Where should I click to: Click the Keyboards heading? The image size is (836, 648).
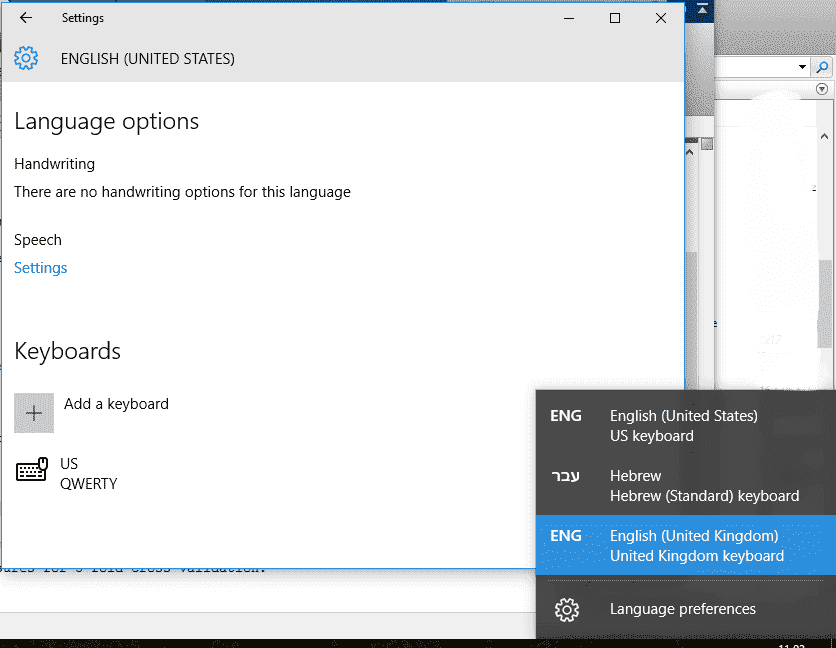(68, 351)
